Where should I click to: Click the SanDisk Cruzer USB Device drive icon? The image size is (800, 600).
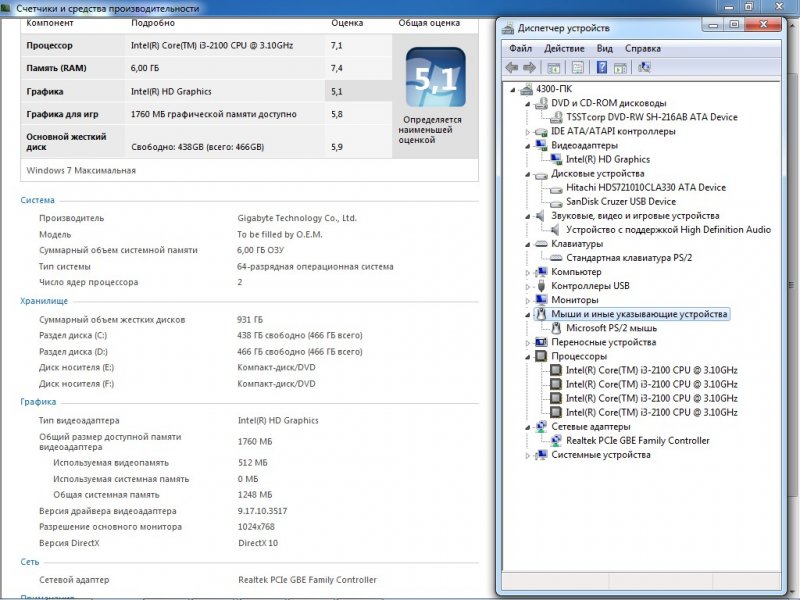coord(556,201)
